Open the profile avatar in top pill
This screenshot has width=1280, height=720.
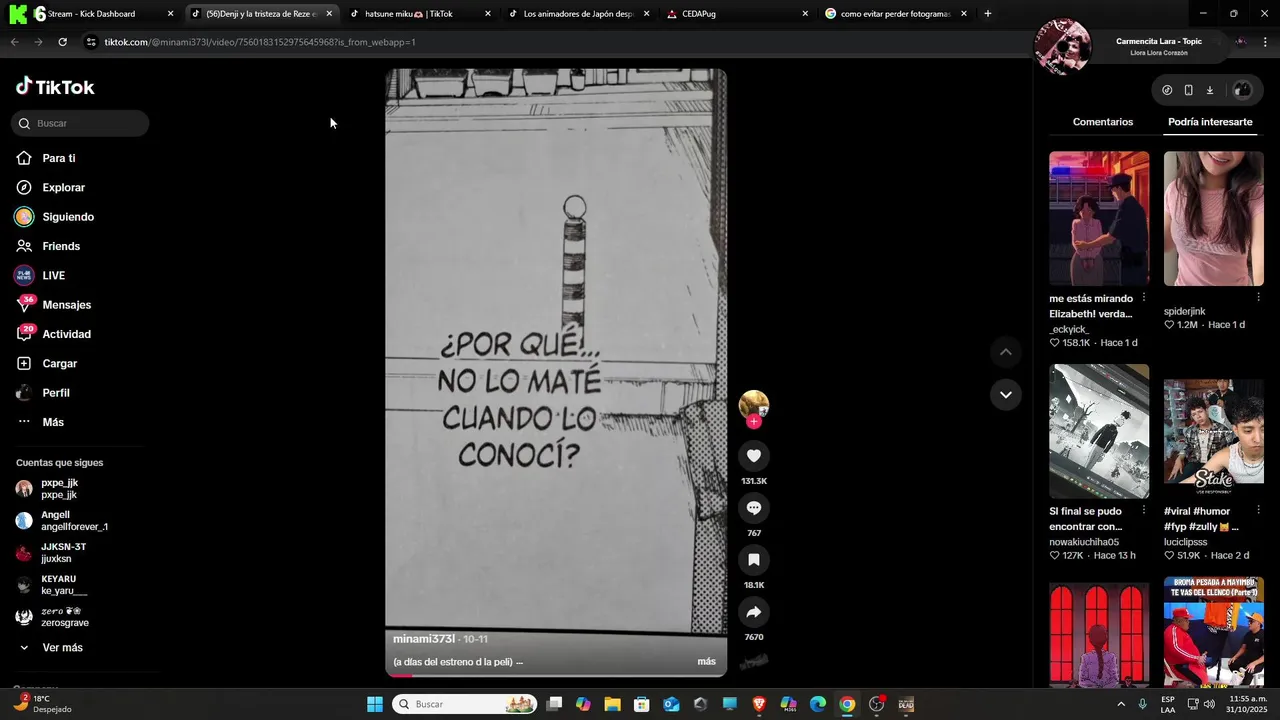[x=1242, y=90]
